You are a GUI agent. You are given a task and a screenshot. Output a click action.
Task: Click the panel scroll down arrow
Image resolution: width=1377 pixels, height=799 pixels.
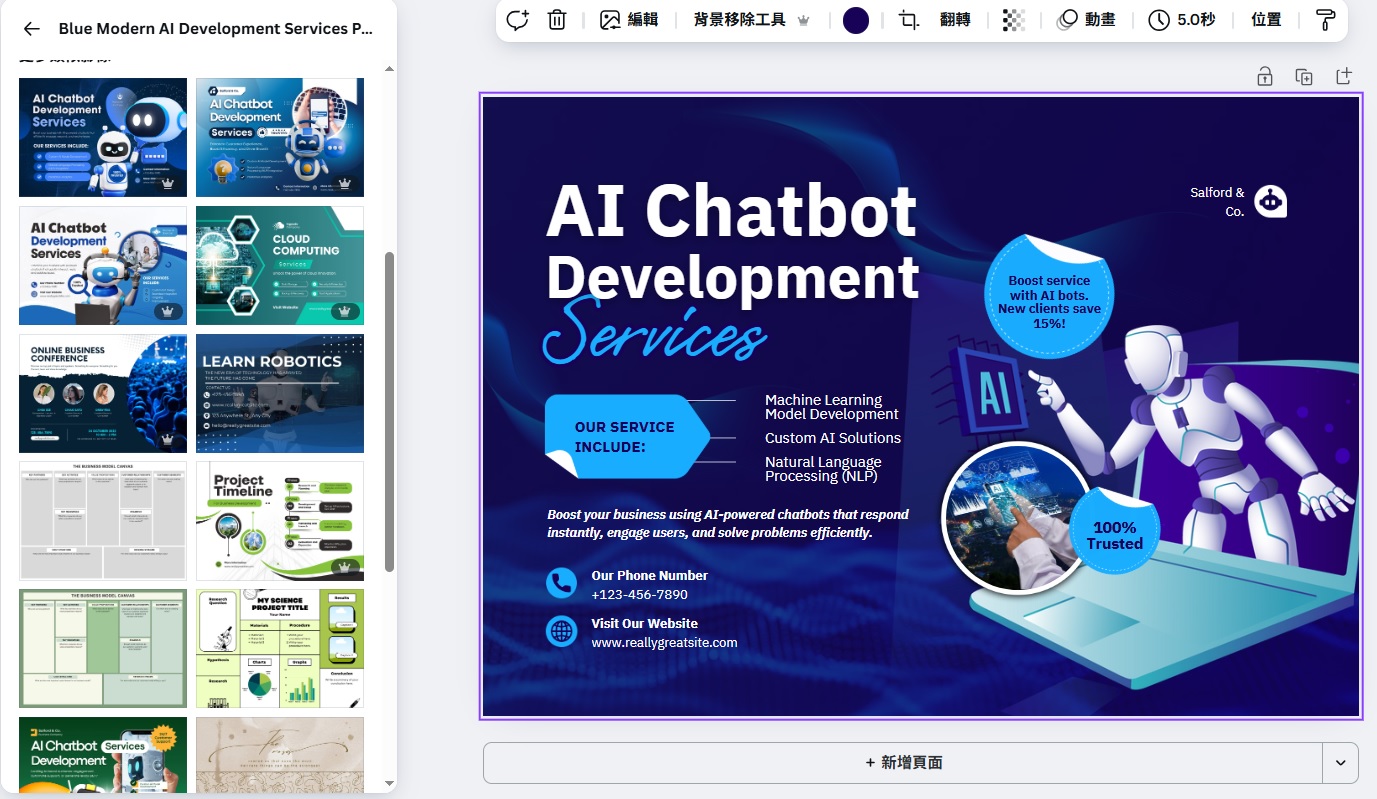[390, 783]
